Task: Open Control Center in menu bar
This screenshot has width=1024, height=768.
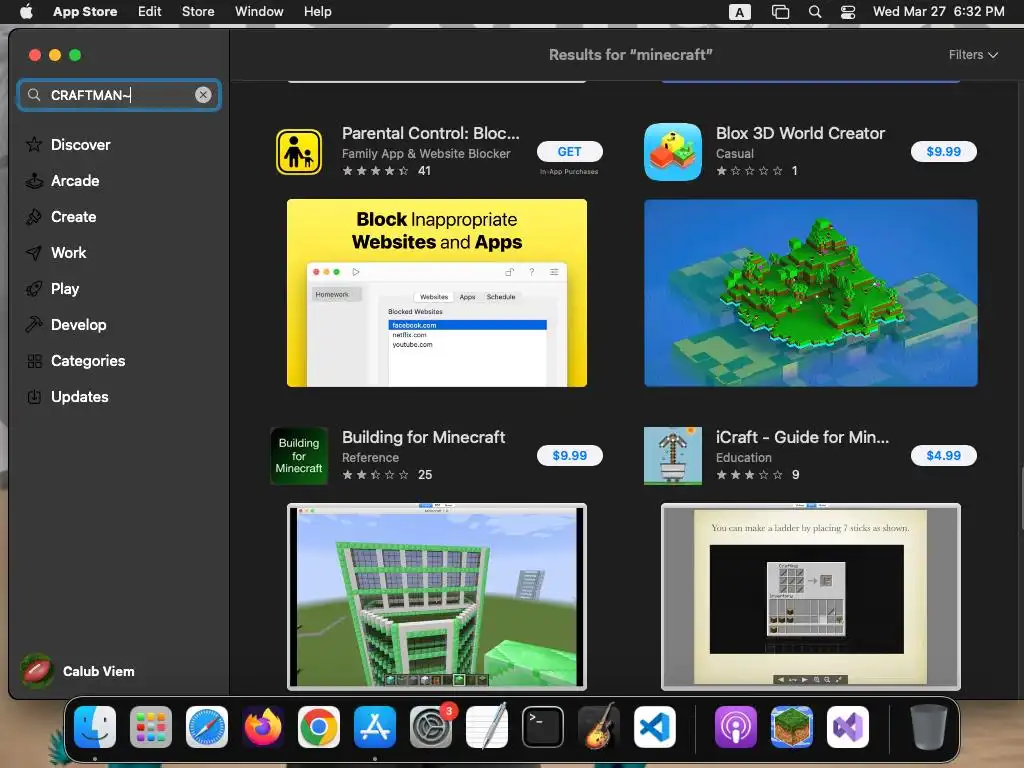Action: [x=848, y=12]
